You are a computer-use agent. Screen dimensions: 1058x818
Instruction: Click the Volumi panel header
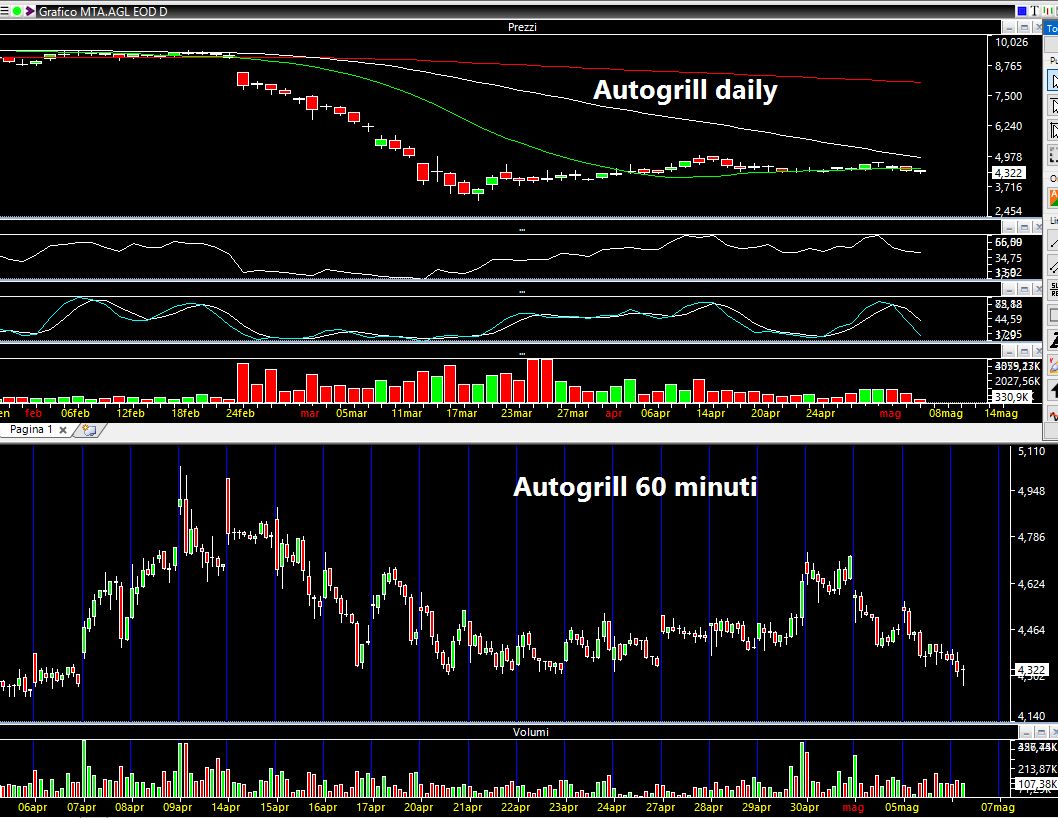(x=530, y=732)
